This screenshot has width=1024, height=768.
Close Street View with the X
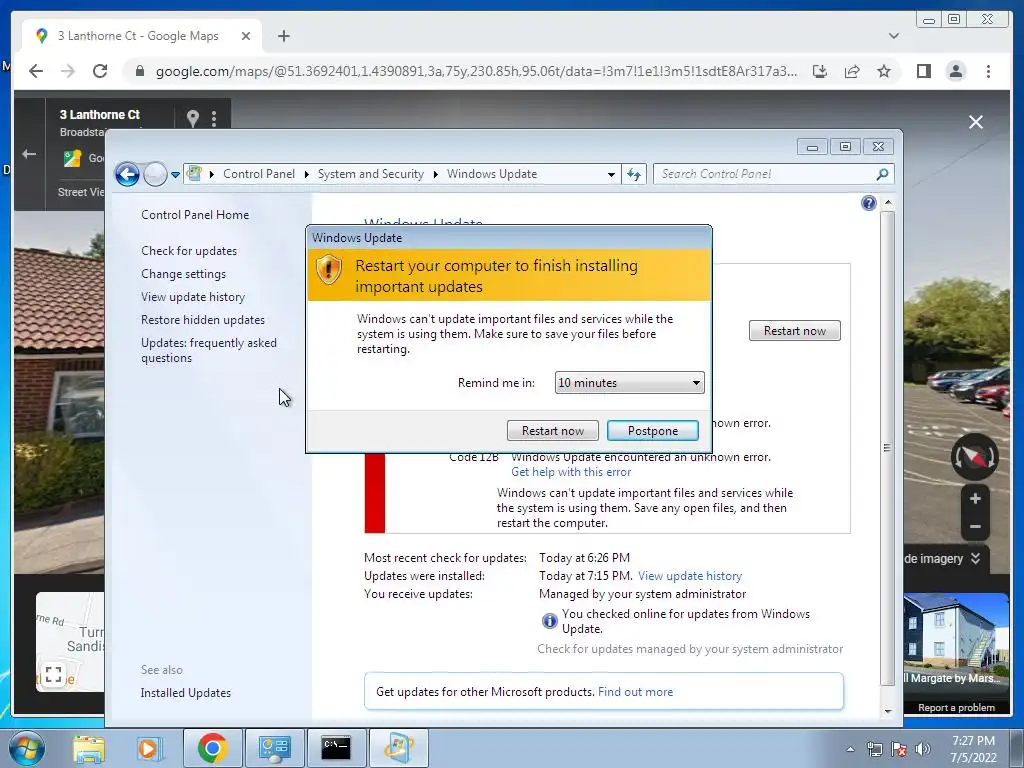976,122
